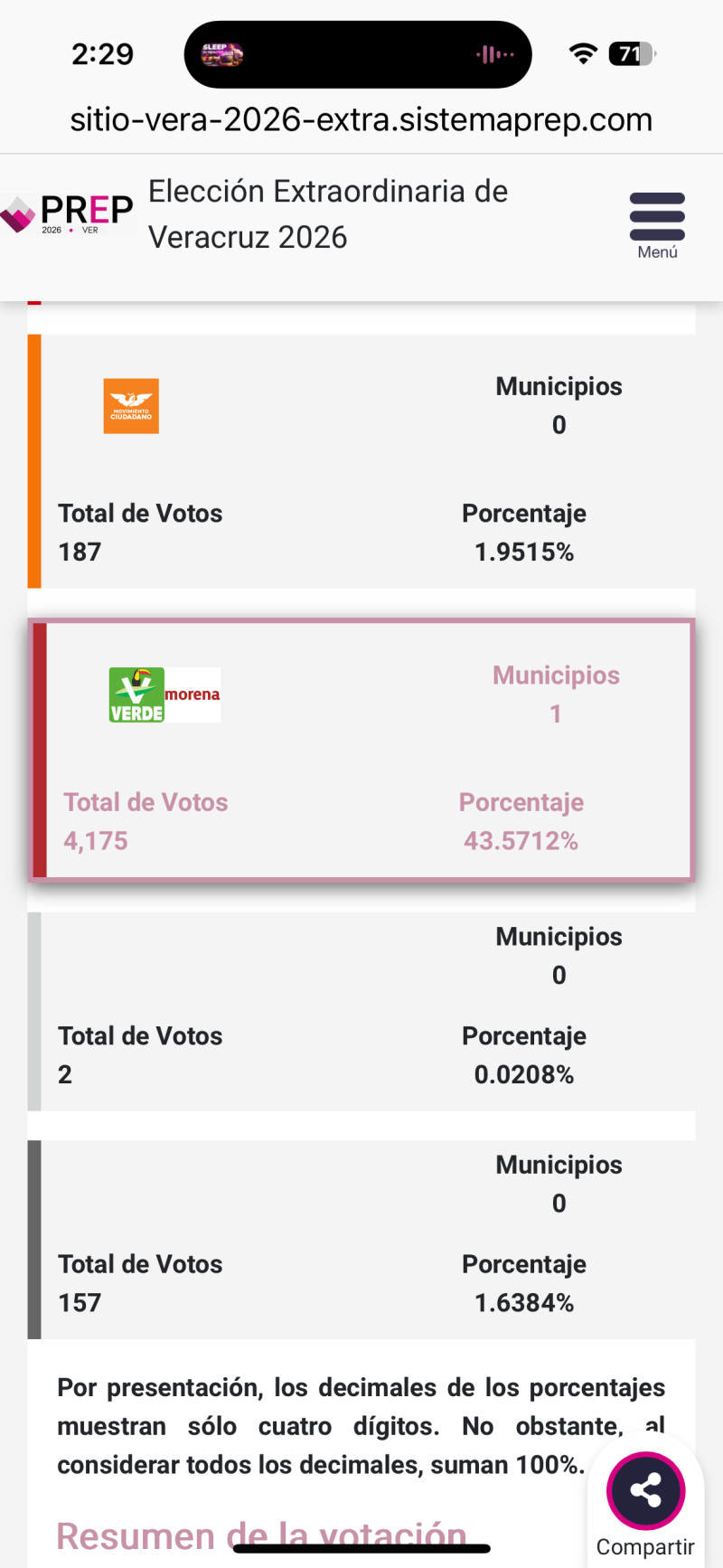This screenshot has width=723, height=1568.
Task: Select the card with 157 total votes
Action: [x=361, y=1239]
